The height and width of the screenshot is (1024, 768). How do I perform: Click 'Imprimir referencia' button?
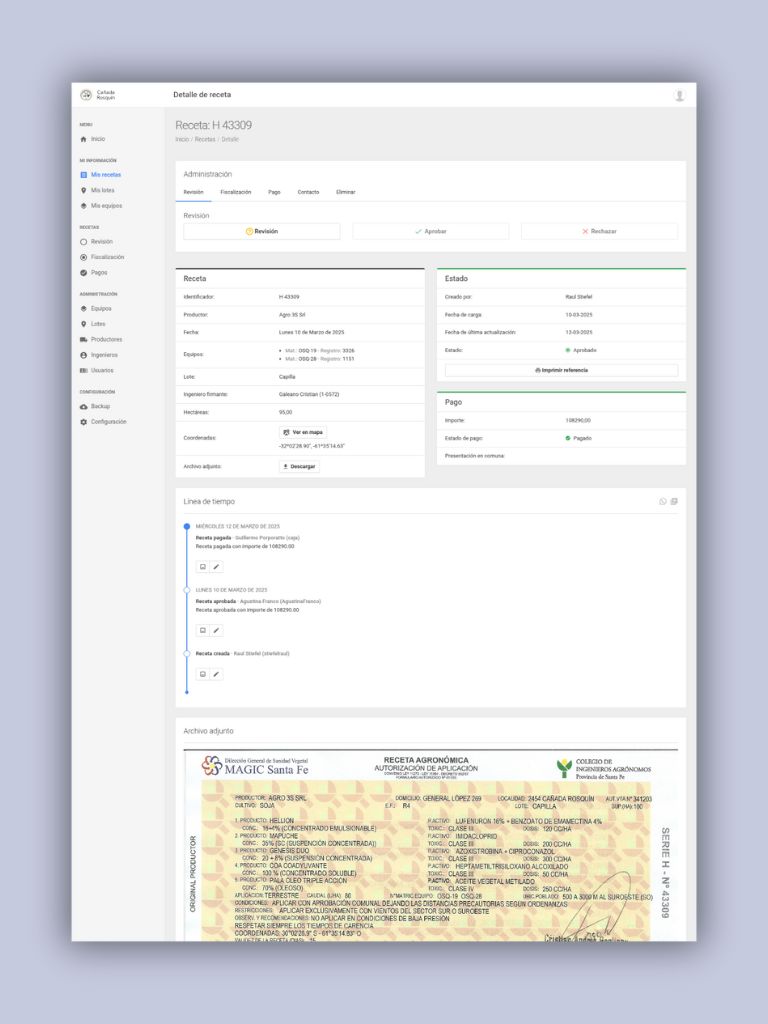(561, 370)
